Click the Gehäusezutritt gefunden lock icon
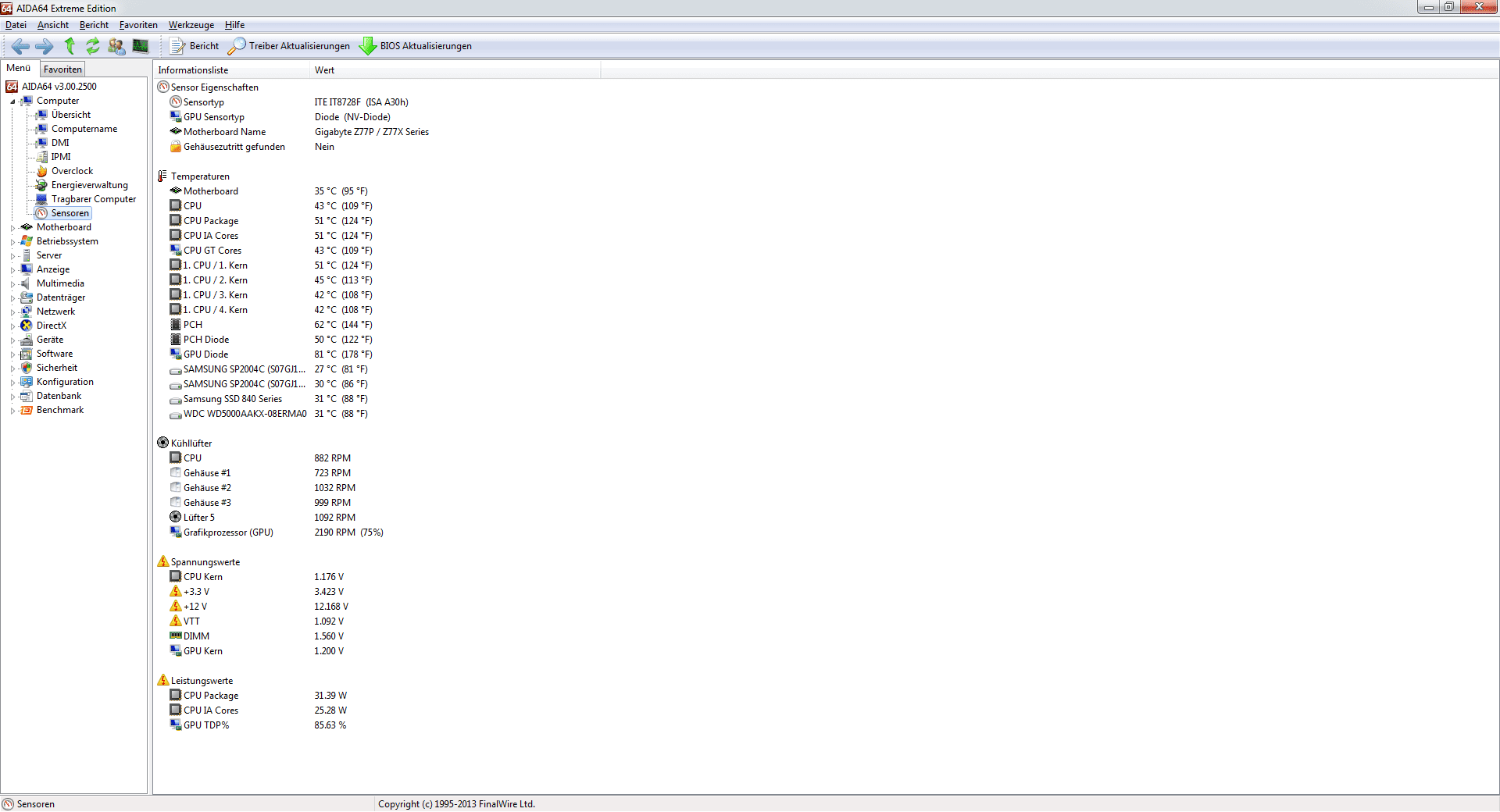 (176, 146)
